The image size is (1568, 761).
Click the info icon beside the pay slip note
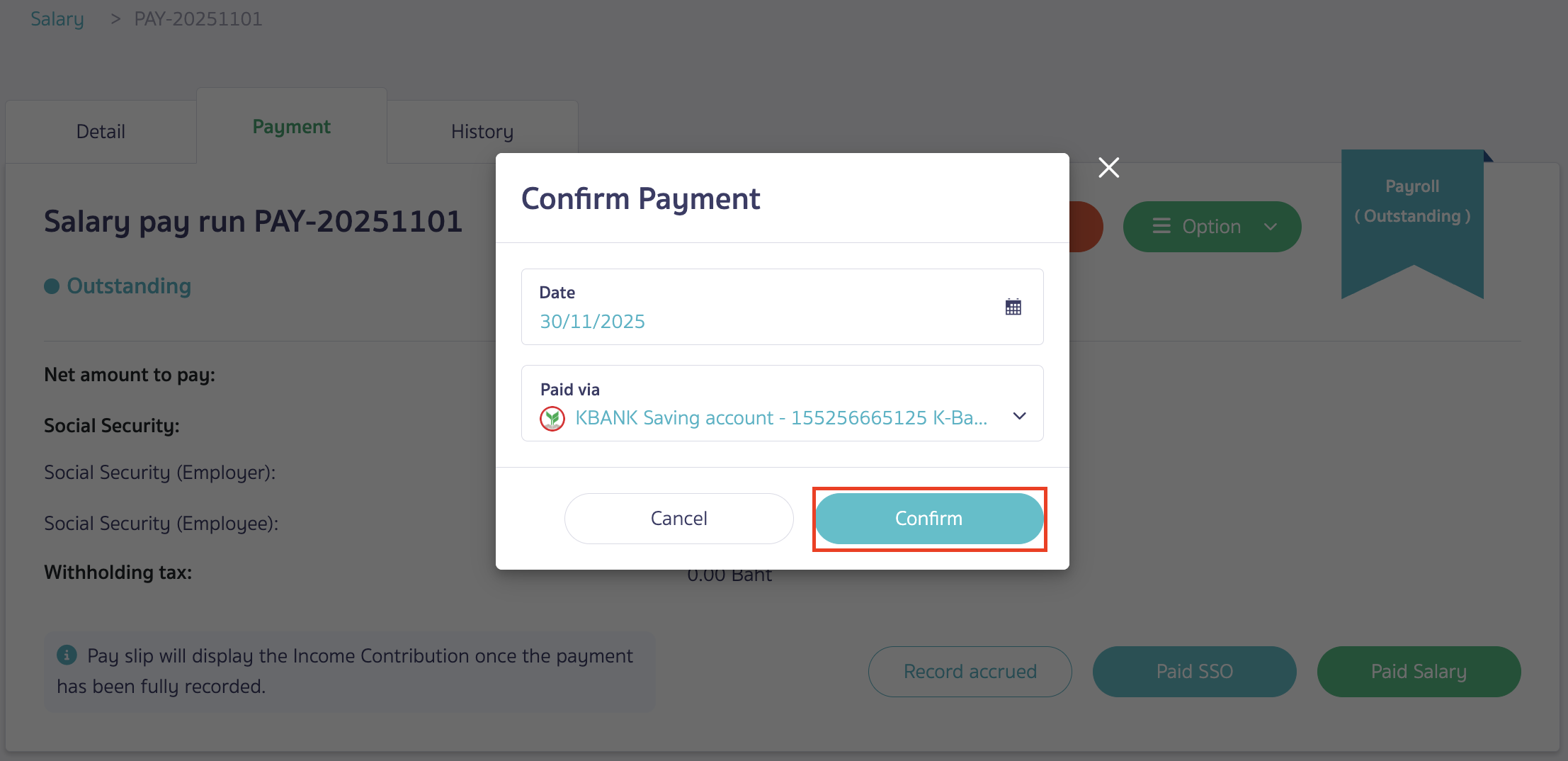pyautogui.click(x=67, y=654)
